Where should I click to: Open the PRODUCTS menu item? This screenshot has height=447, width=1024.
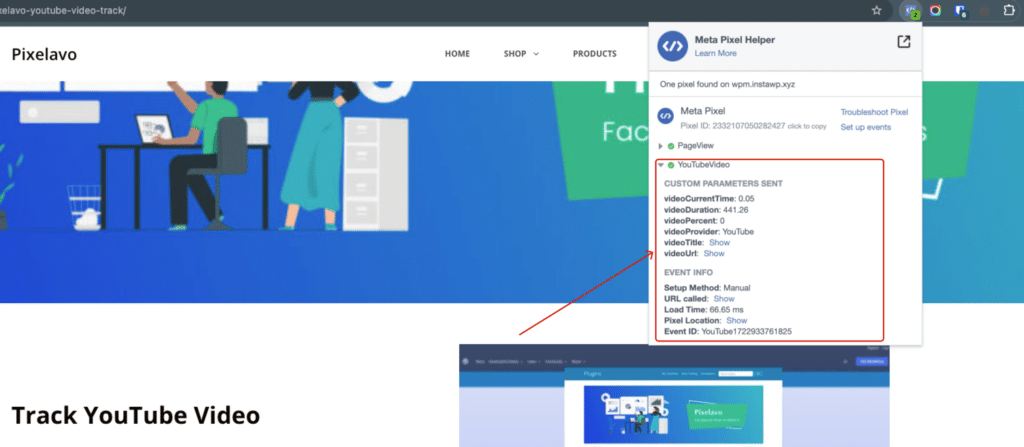[594, 54]
